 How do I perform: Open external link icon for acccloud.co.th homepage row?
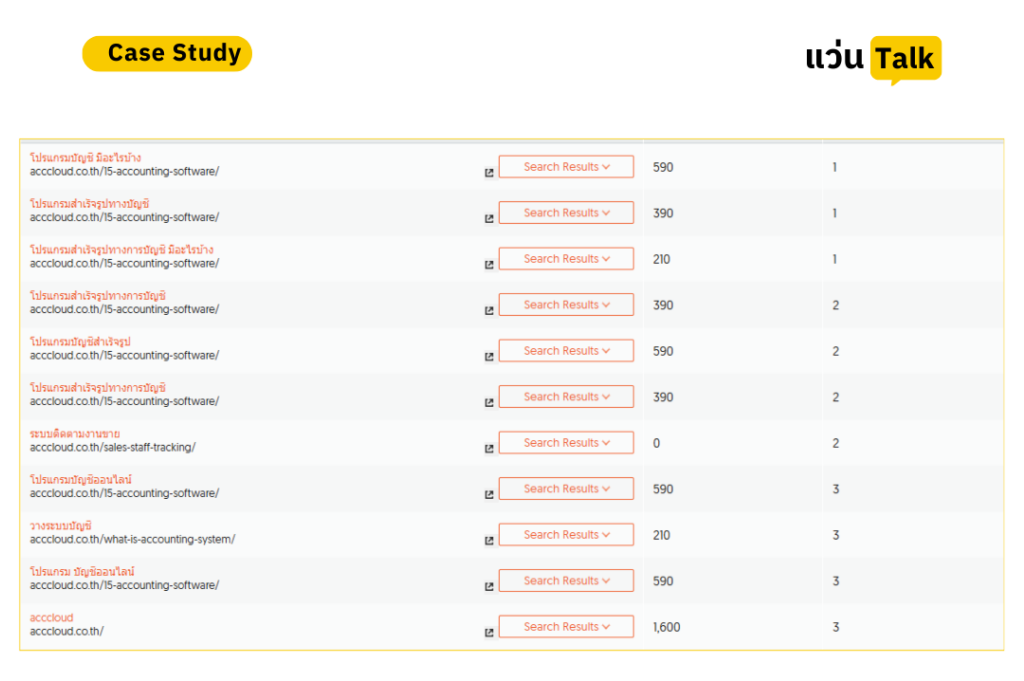(488, 632)
